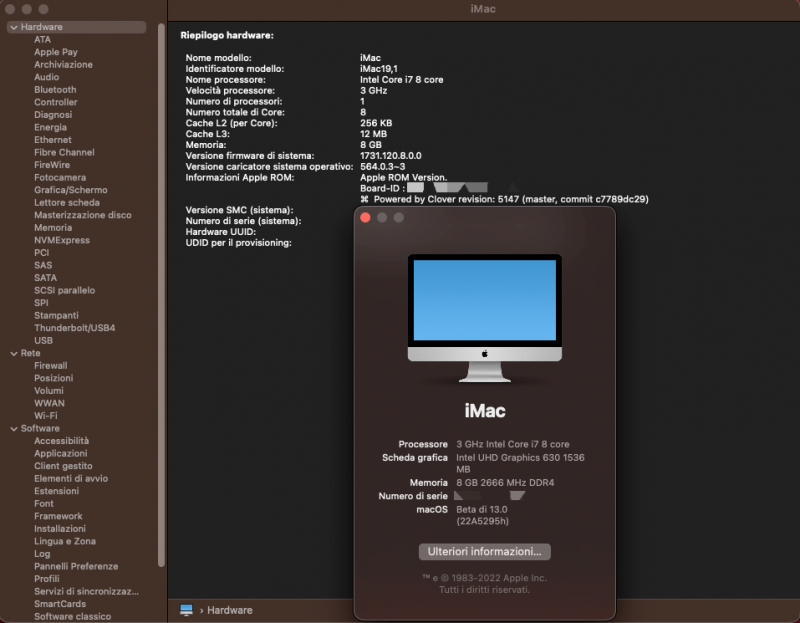This screenshot has width=800, height=623.
Task: Open Elementi di avvio entry
Action: pos(71,479)
